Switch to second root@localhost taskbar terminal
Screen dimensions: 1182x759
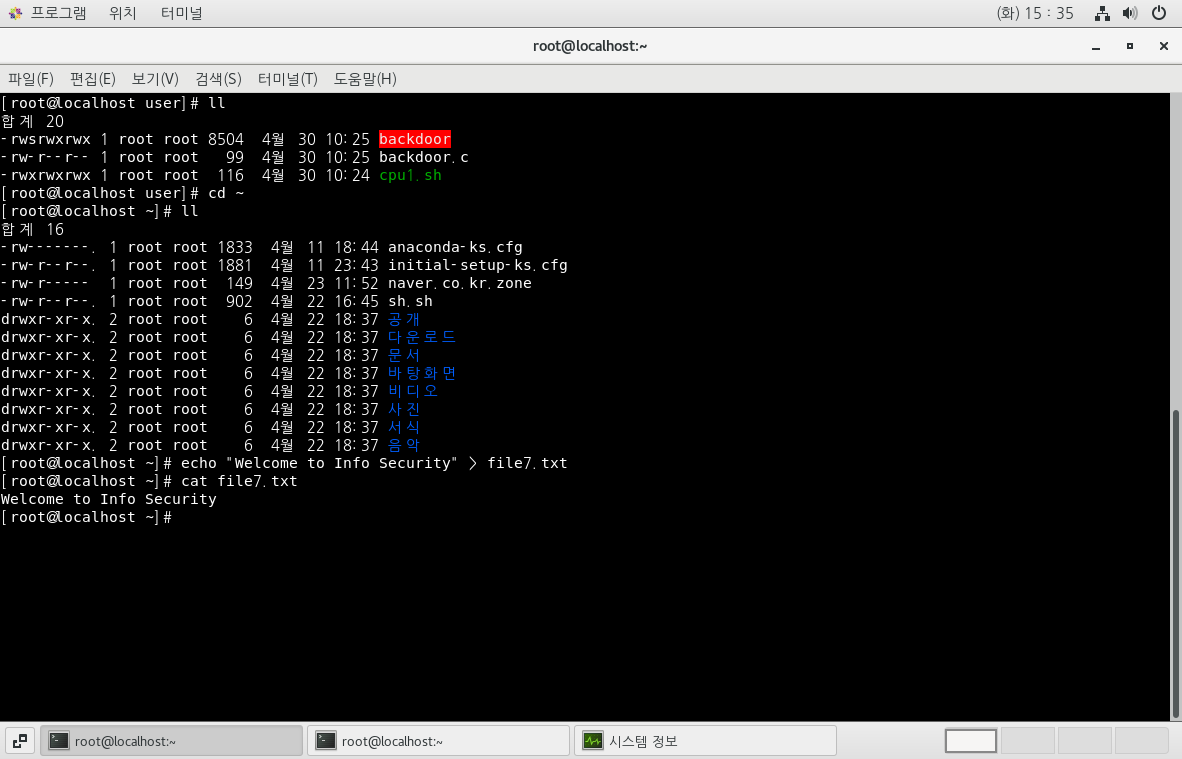tap(439, 741)
